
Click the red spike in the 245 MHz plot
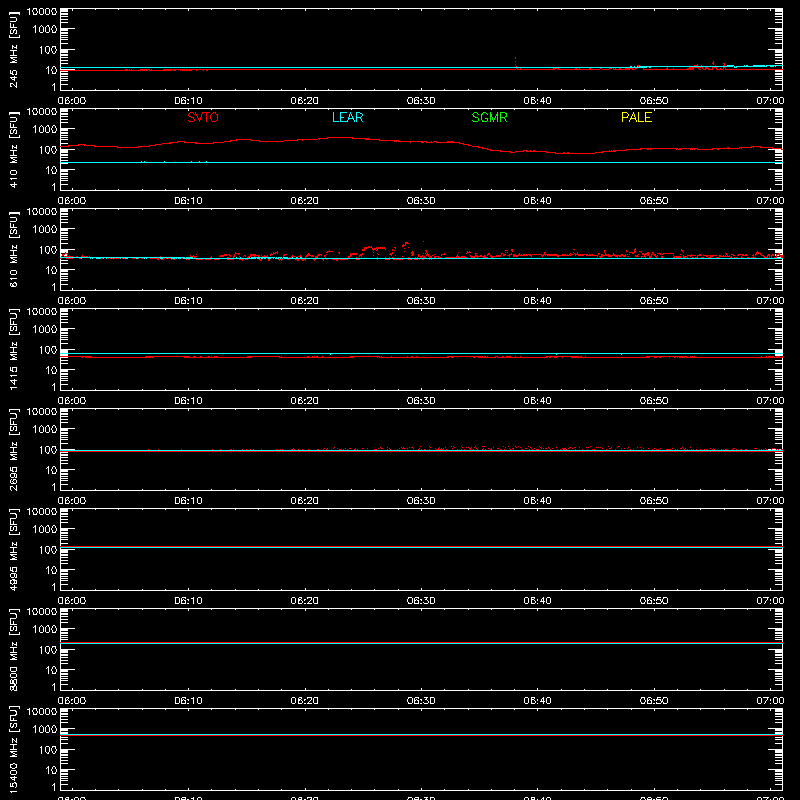click(515, 63)
